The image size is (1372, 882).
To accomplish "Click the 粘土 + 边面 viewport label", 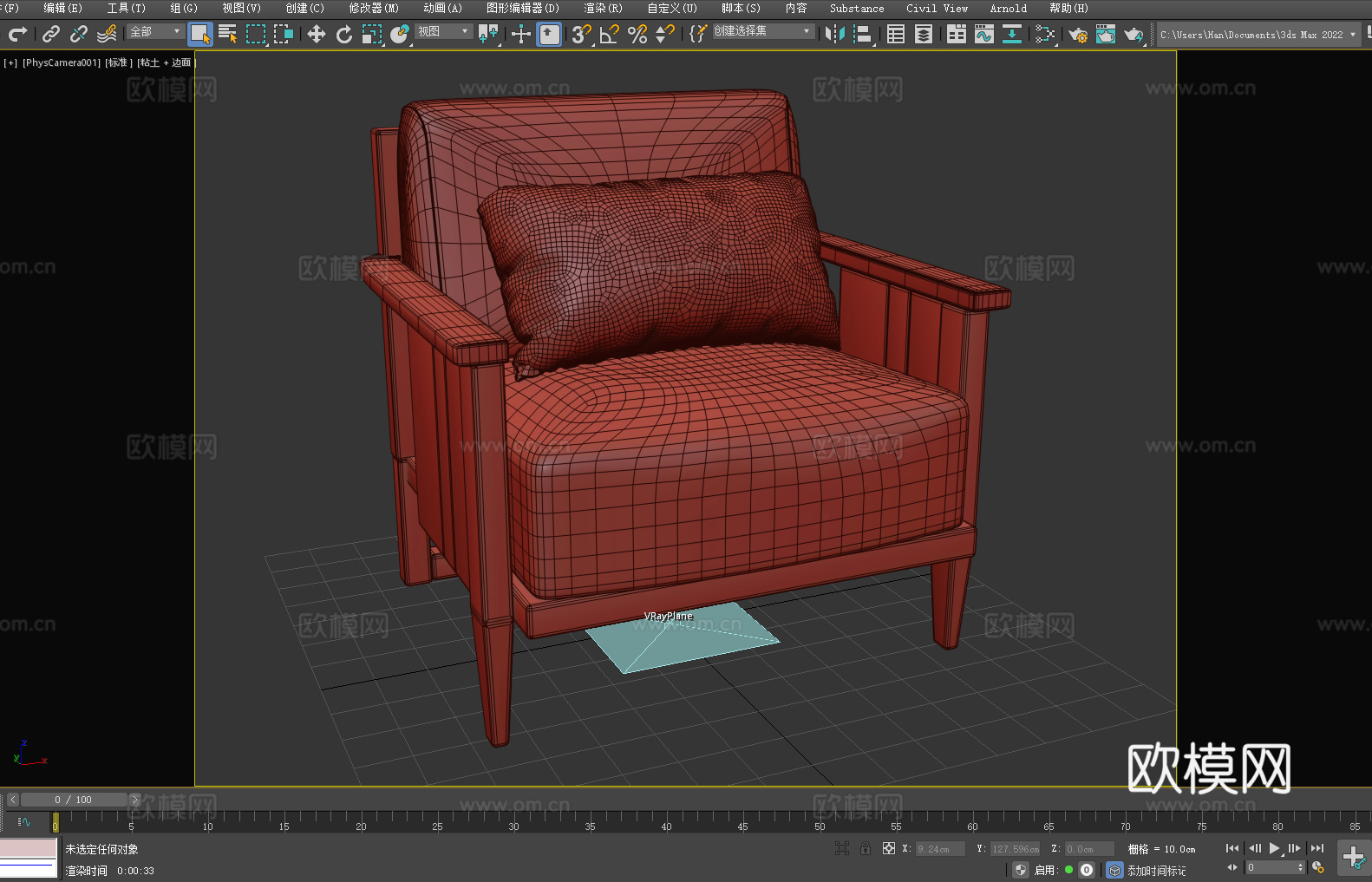I will 167,62.
